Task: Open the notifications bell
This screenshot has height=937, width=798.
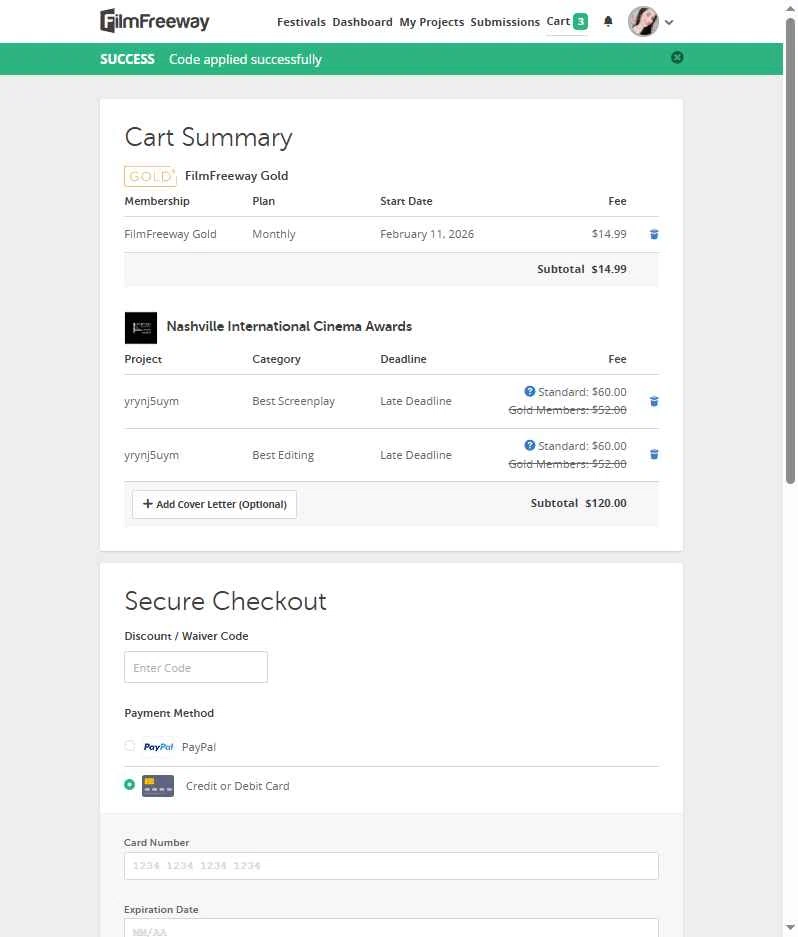Action: click(x=608, y=22)
